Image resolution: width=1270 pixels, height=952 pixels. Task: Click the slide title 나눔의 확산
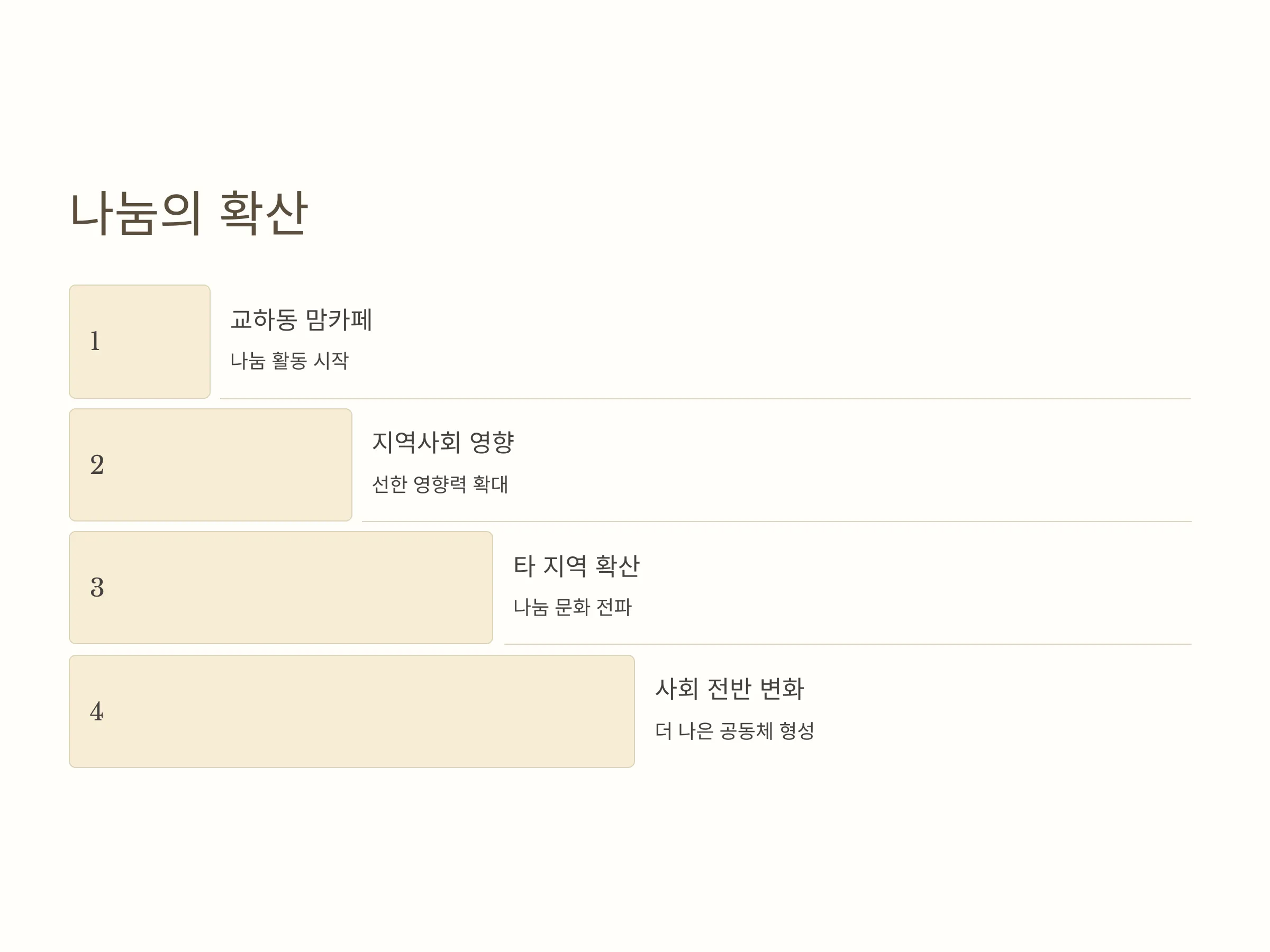(x=189, y=213)
